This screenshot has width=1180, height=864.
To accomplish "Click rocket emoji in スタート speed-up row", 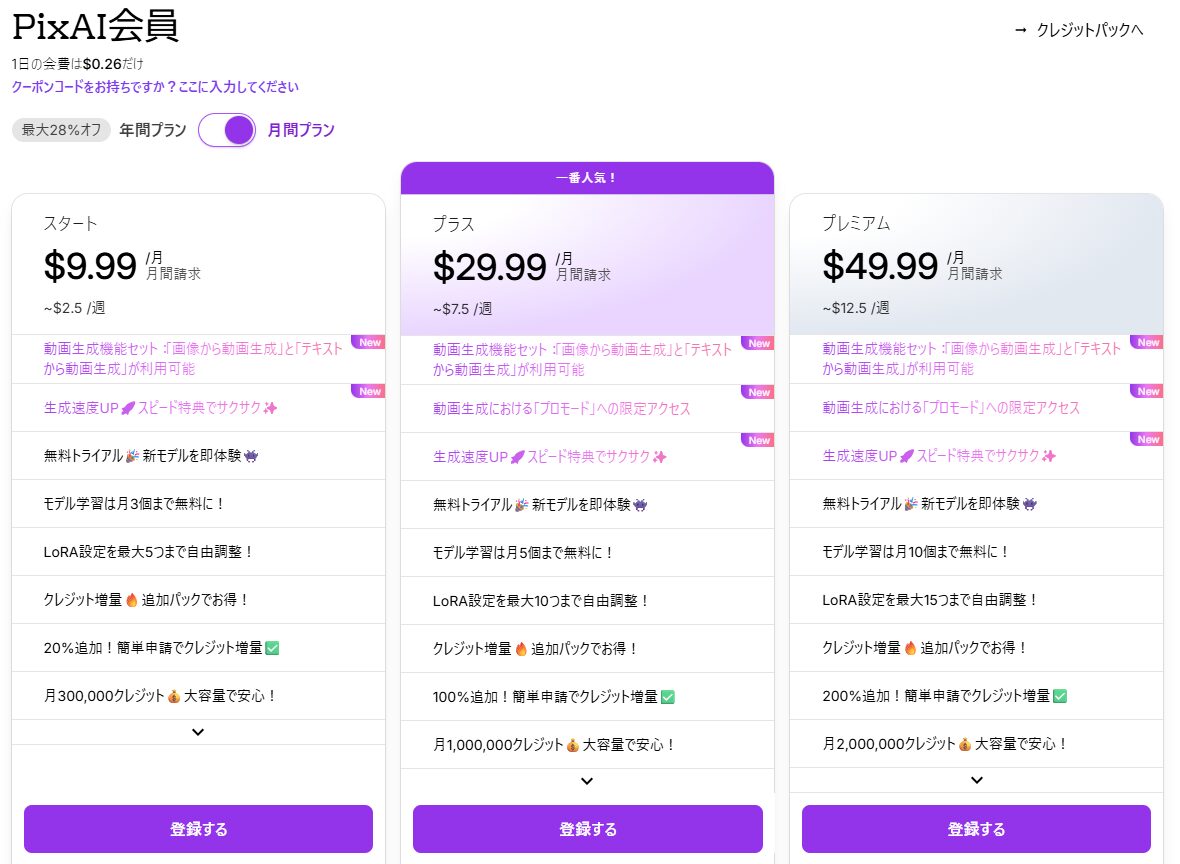I will tap(128, 408).
